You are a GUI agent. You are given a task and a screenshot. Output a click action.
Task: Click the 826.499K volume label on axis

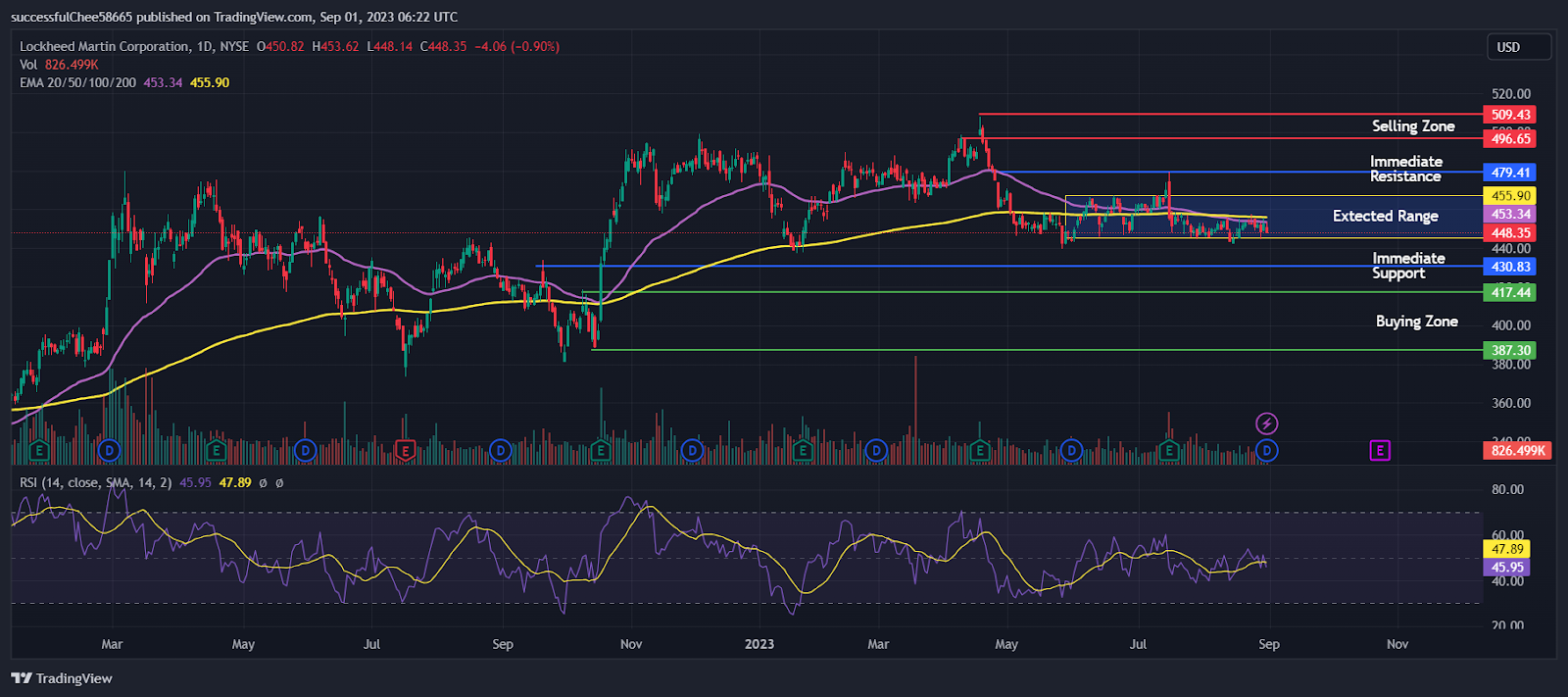click(1517, 451)
